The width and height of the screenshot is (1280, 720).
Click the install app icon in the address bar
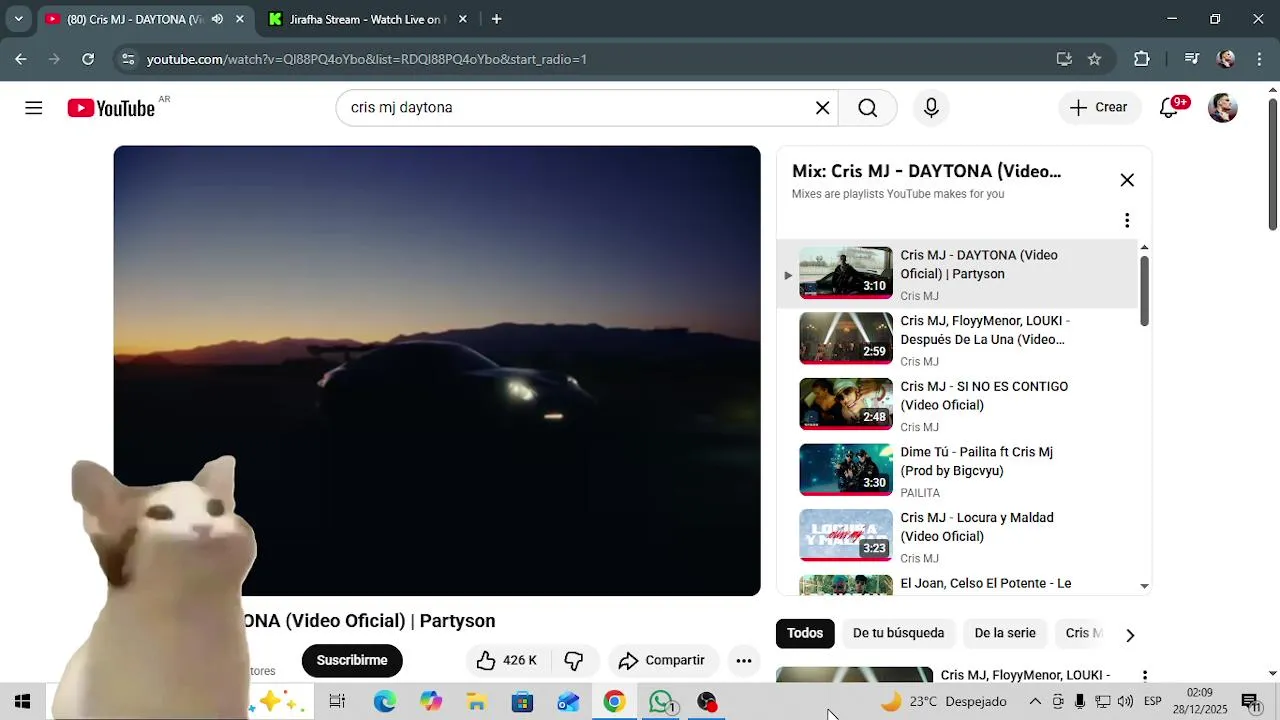click(1064, 59)
